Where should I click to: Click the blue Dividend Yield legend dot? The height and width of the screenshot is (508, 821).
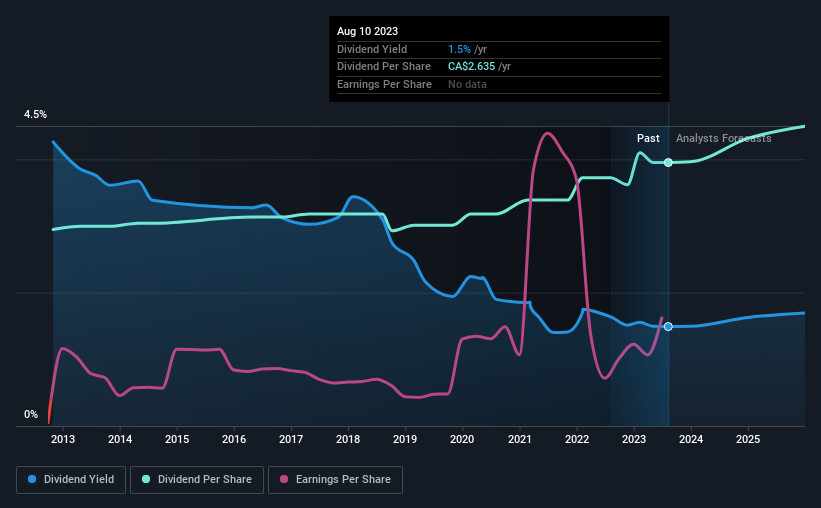coord(32,479)
